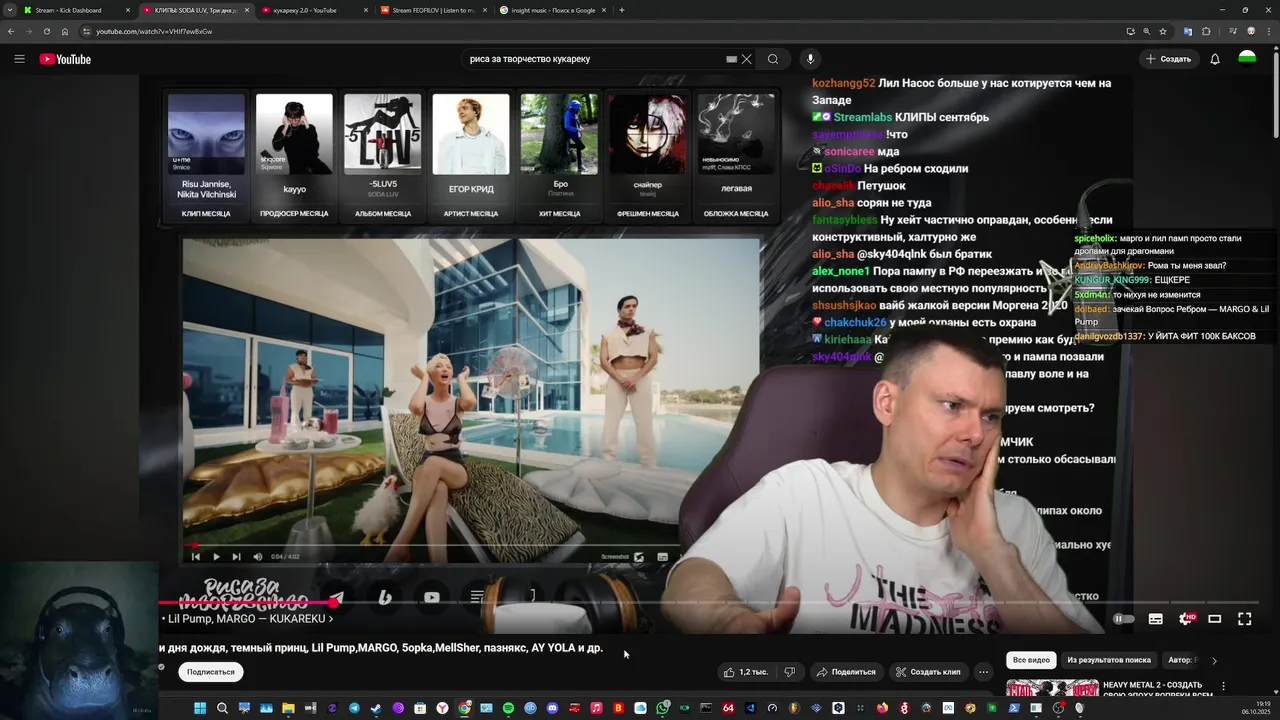Switch player to theater mode
The height and width of the screenshot is (720, 1280).
pyautogui.click(x=1215, y=619)
